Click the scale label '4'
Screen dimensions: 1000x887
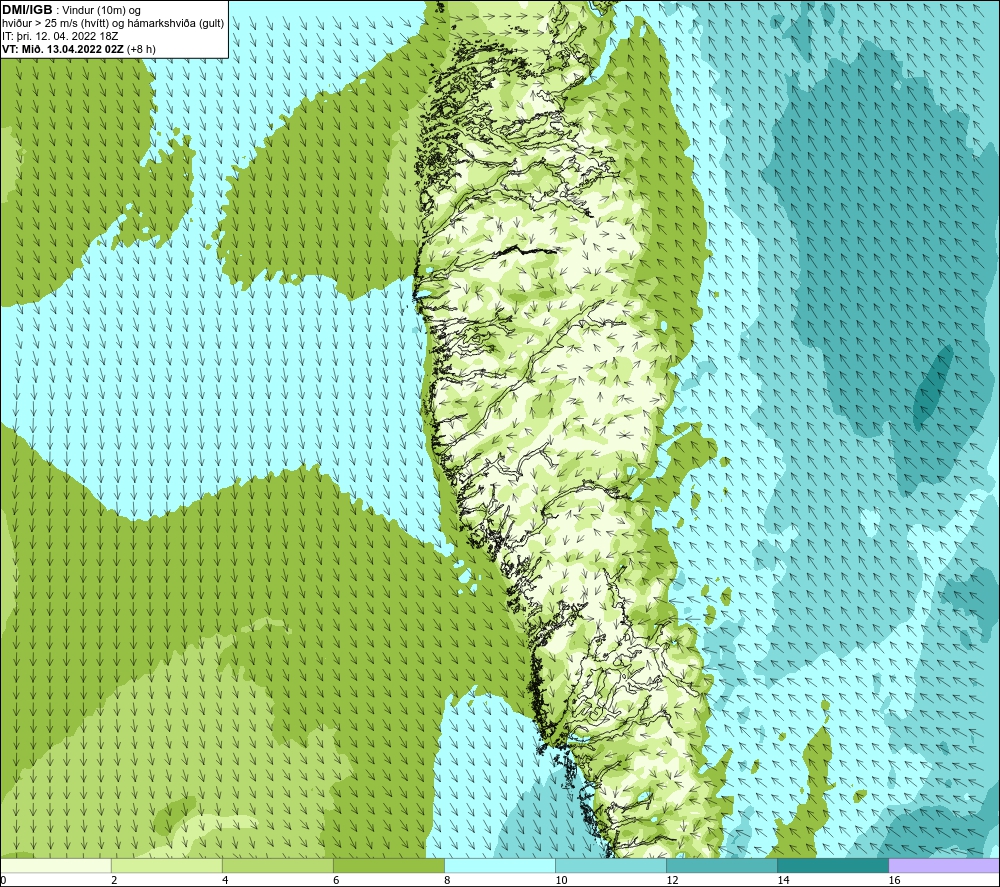[225, 880]
